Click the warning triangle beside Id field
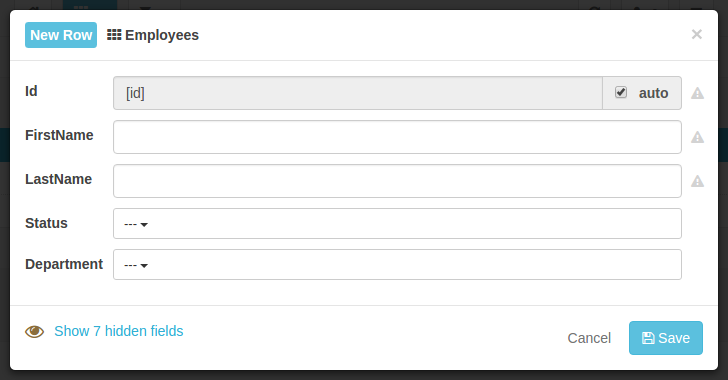This screenshot has height=380, width=728. (697, 93)
